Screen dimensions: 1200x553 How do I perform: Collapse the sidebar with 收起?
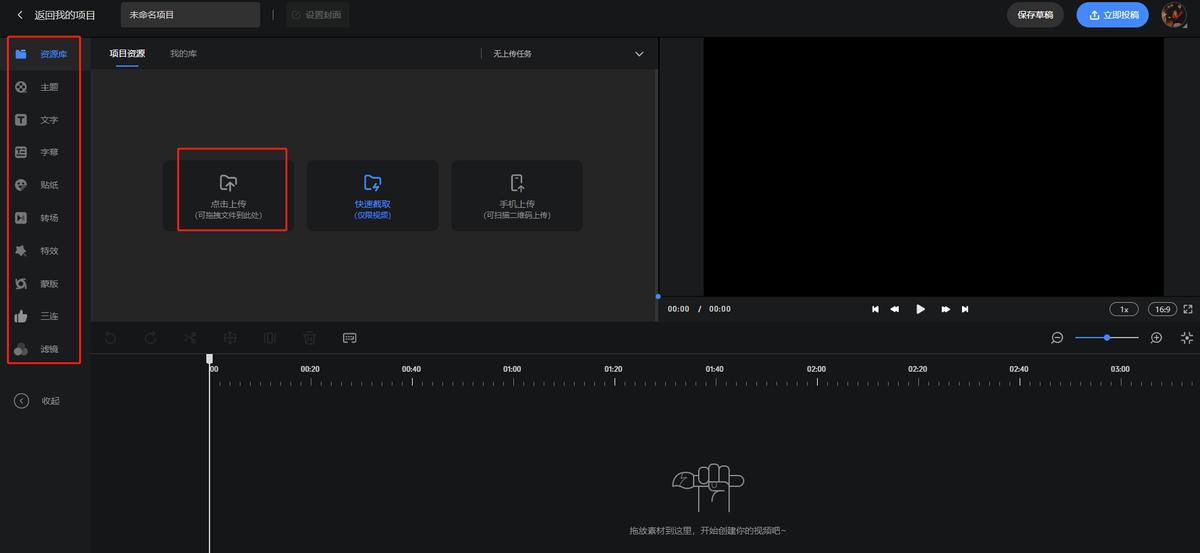[38, 401]
